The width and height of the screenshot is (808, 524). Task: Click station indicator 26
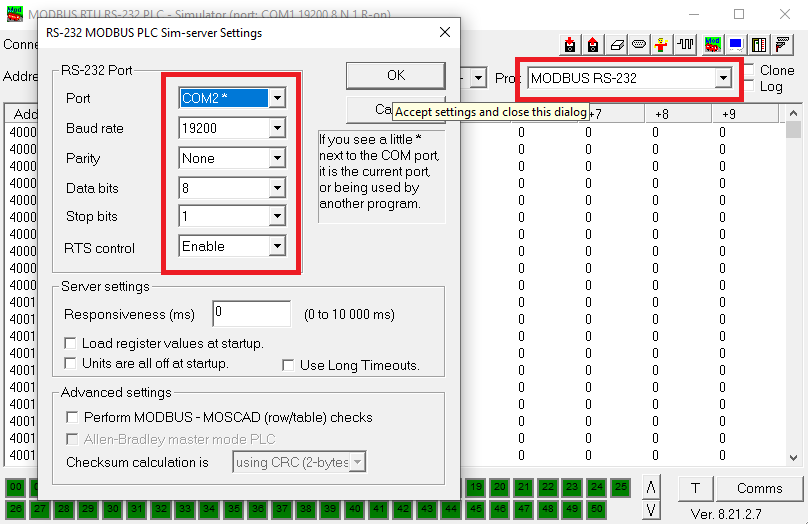[15, 510]
